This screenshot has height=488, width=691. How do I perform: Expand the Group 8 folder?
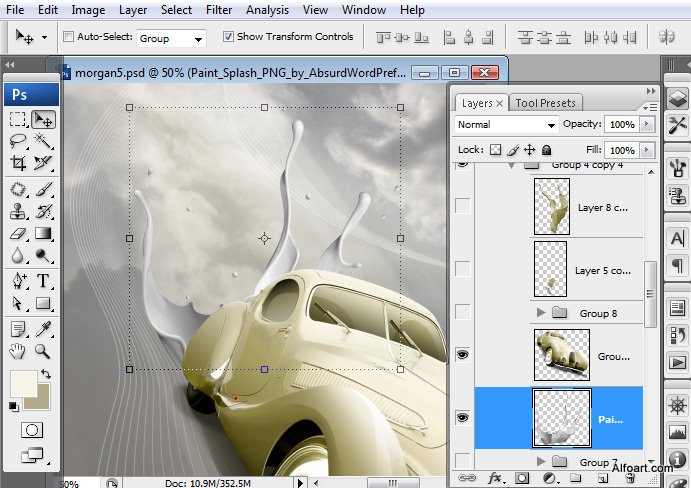[543, 313]
